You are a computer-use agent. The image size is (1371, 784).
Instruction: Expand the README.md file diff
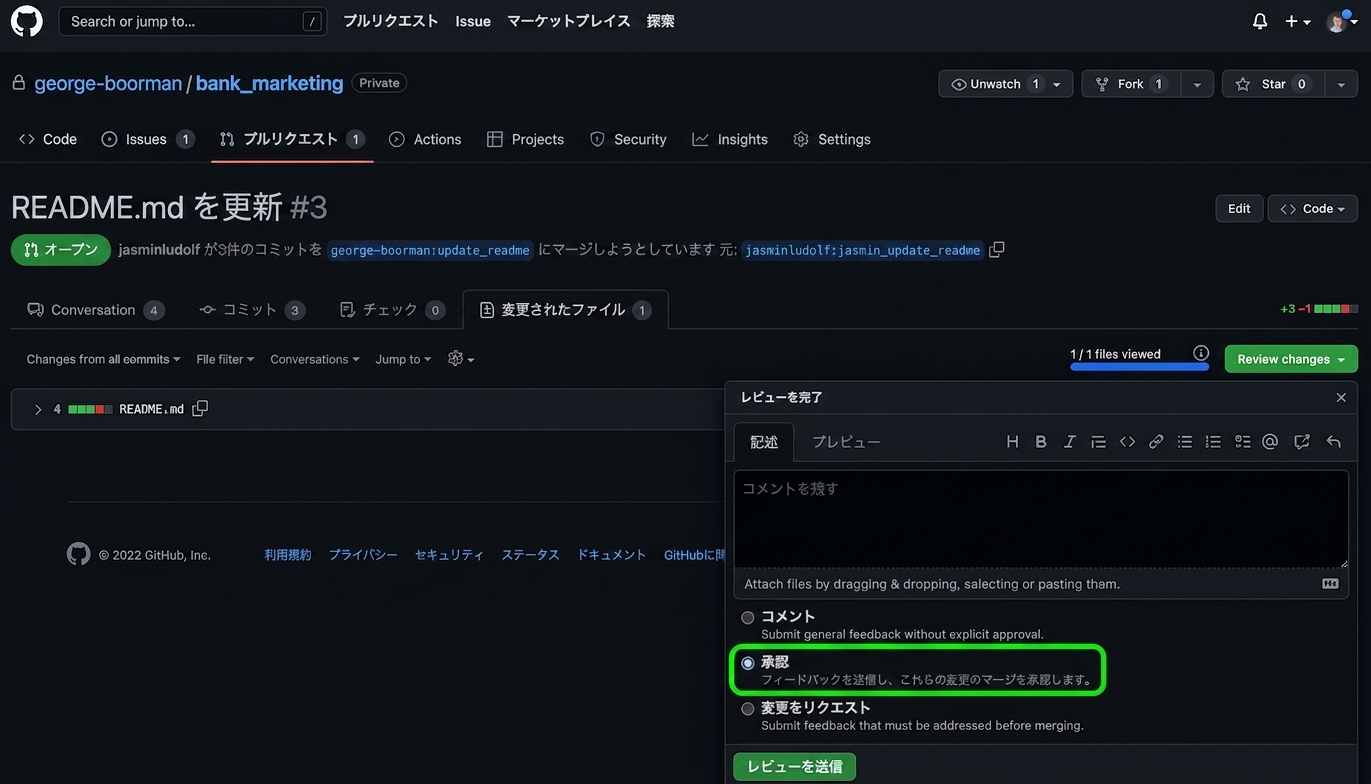click(x=38, y=409)
